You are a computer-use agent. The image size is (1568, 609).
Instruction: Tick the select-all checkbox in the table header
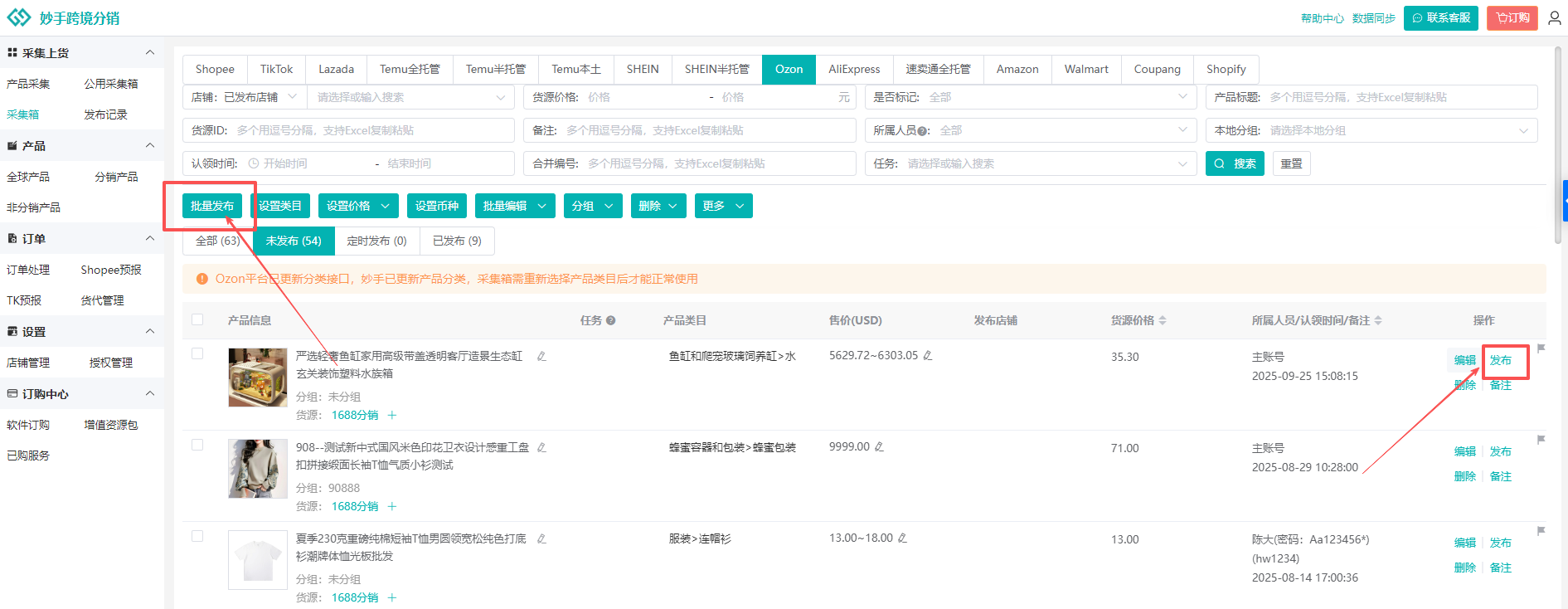[197, 319]
